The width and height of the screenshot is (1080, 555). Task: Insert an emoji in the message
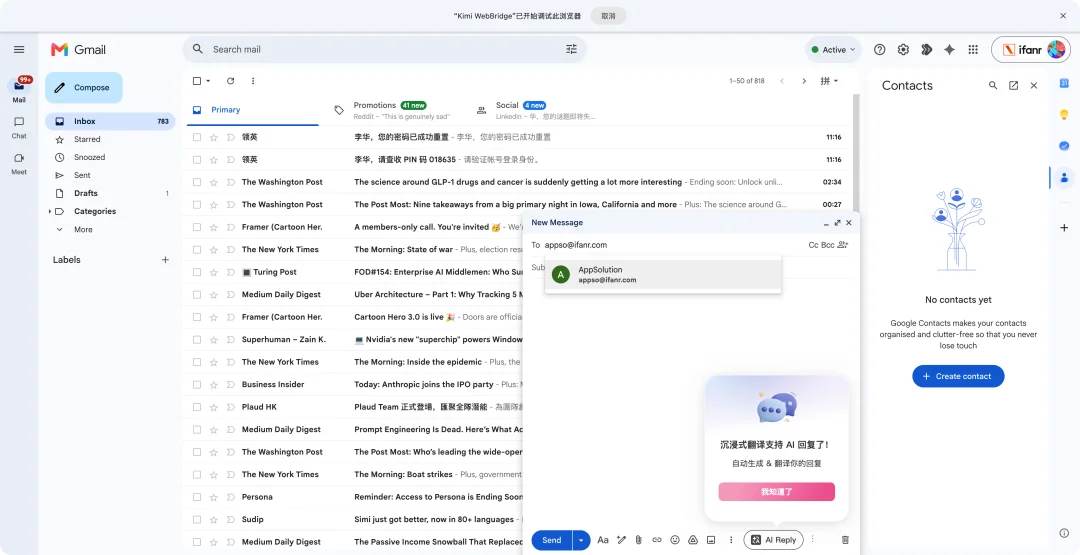click(x=675, y=540)
